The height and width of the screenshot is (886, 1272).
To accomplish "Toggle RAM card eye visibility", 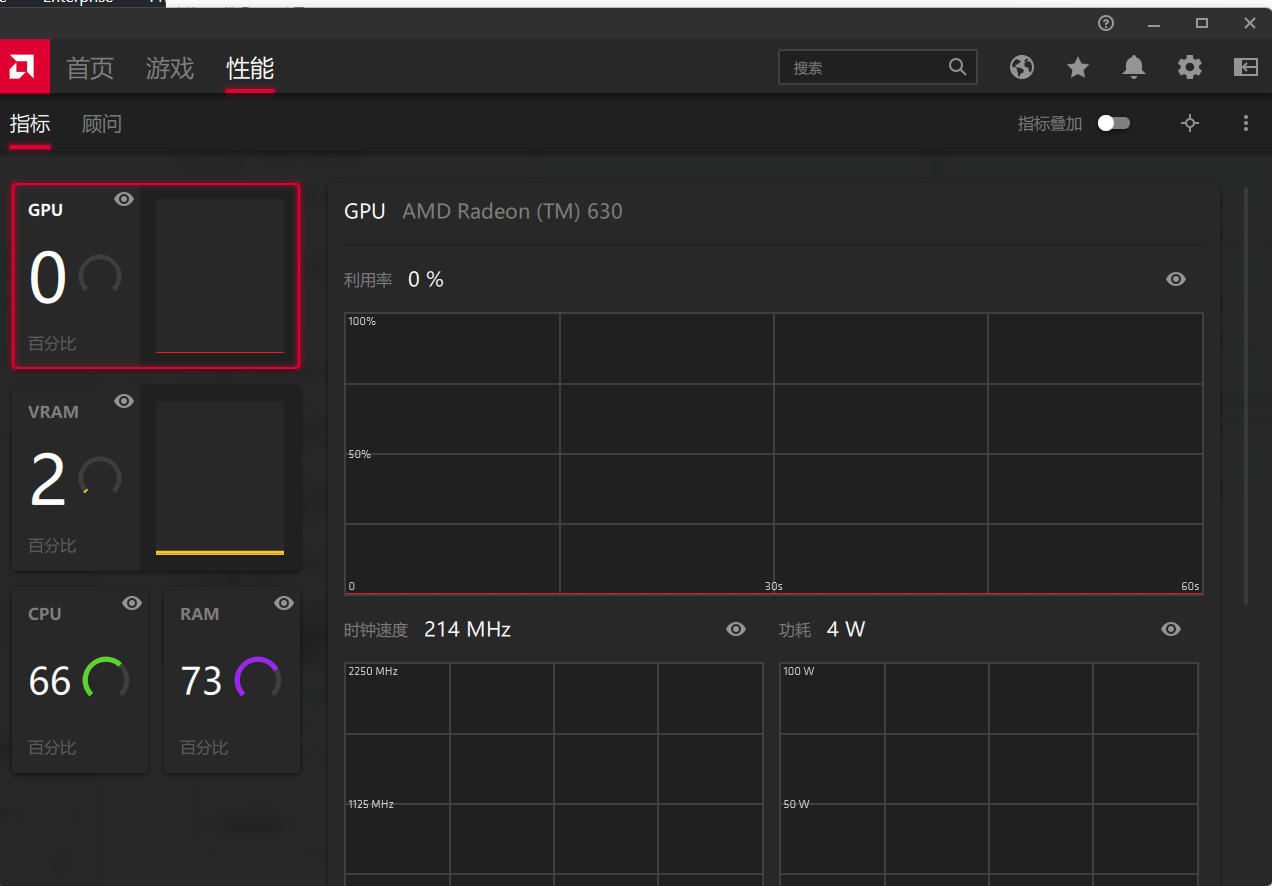I will pyautogui.click(x=284, y=603).
